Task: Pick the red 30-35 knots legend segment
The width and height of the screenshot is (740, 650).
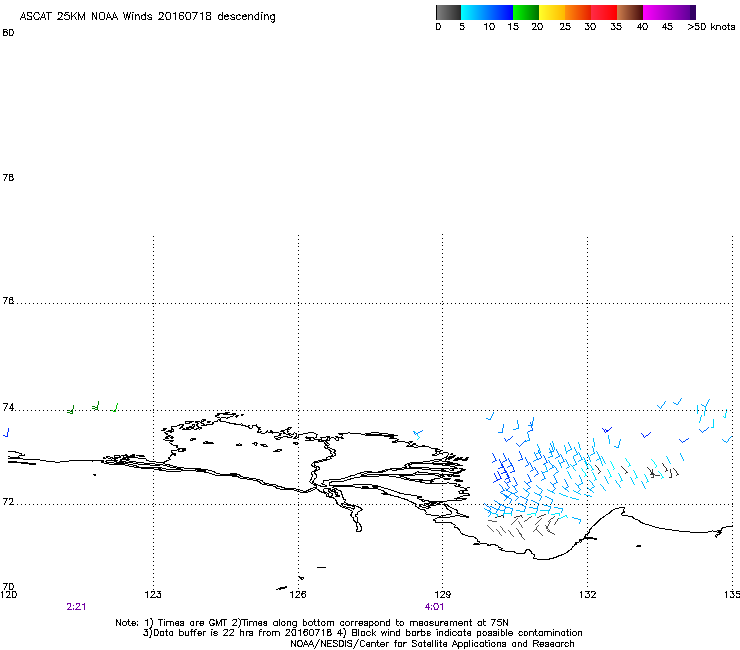Action: tap(604, 12)
